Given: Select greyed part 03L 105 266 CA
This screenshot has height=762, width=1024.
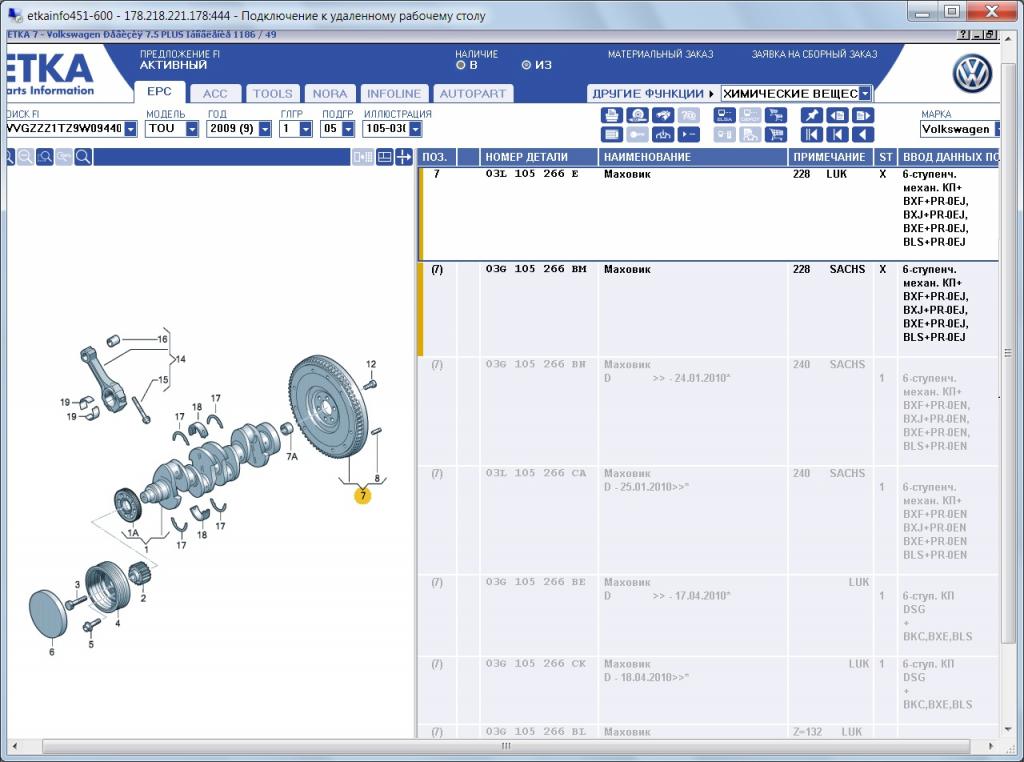Looking at the screenshot, I should 536,473.
